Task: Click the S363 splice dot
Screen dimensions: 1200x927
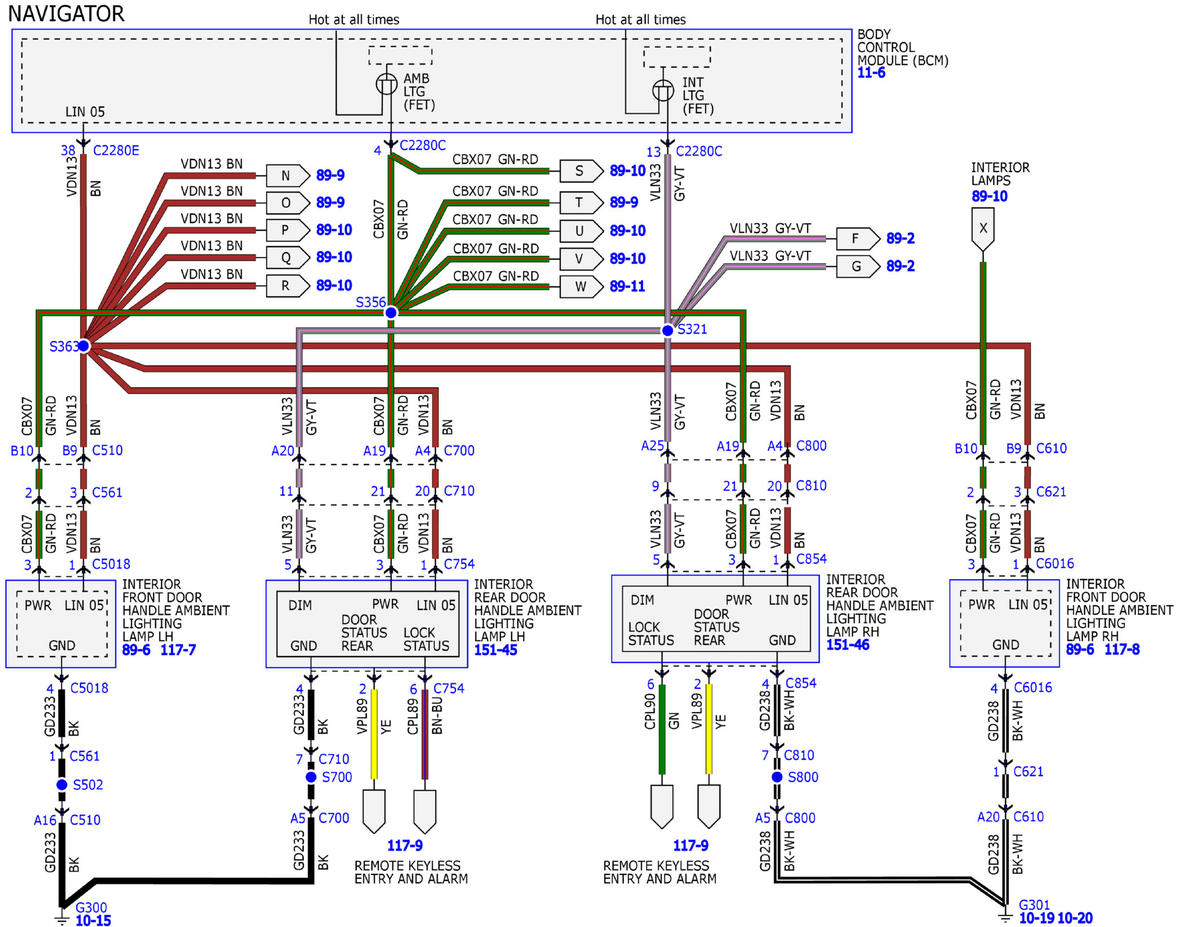Action: 84,346
